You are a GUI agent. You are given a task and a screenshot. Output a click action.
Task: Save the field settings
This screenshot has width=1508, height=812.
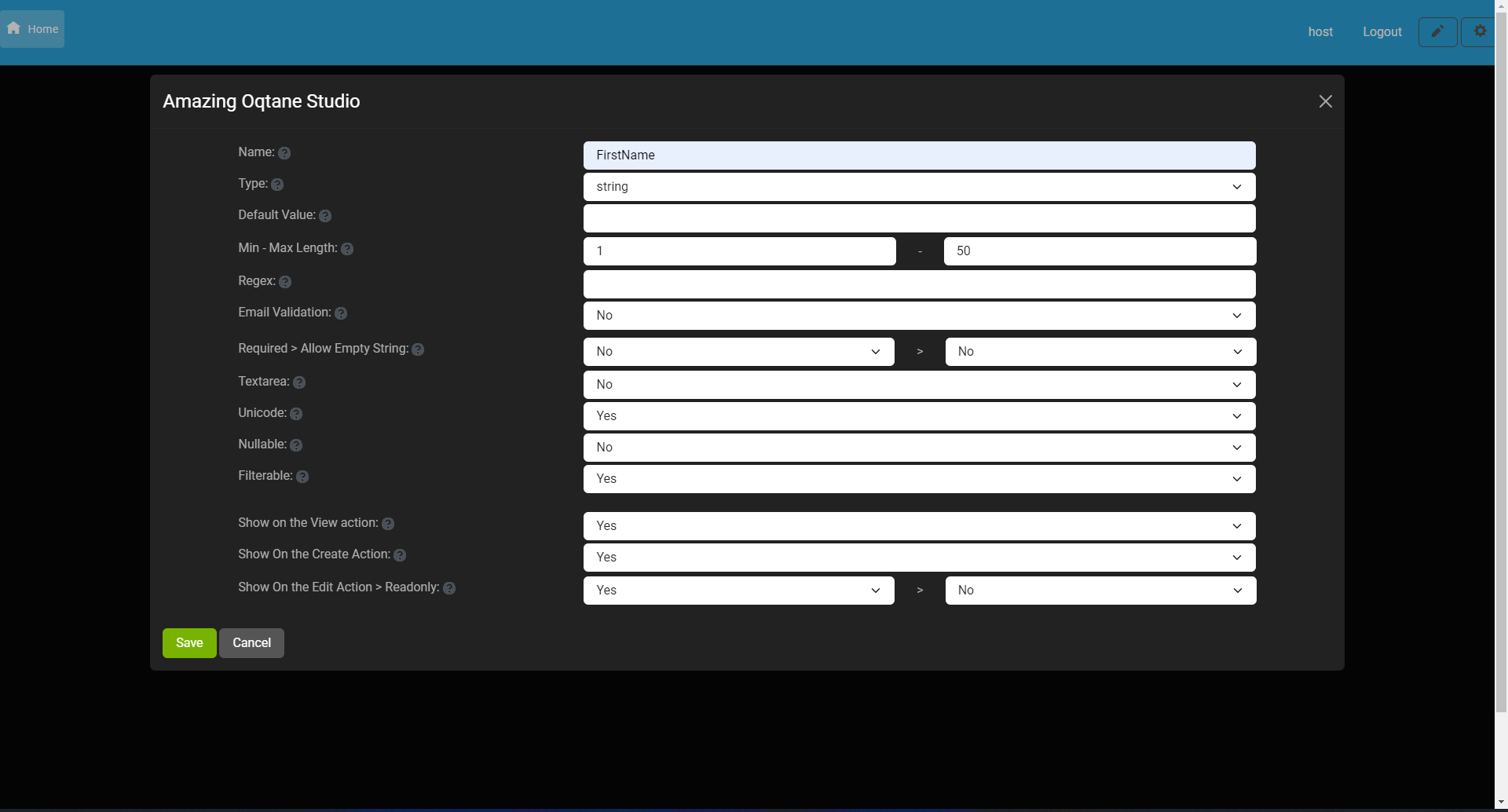click(189, 643)
